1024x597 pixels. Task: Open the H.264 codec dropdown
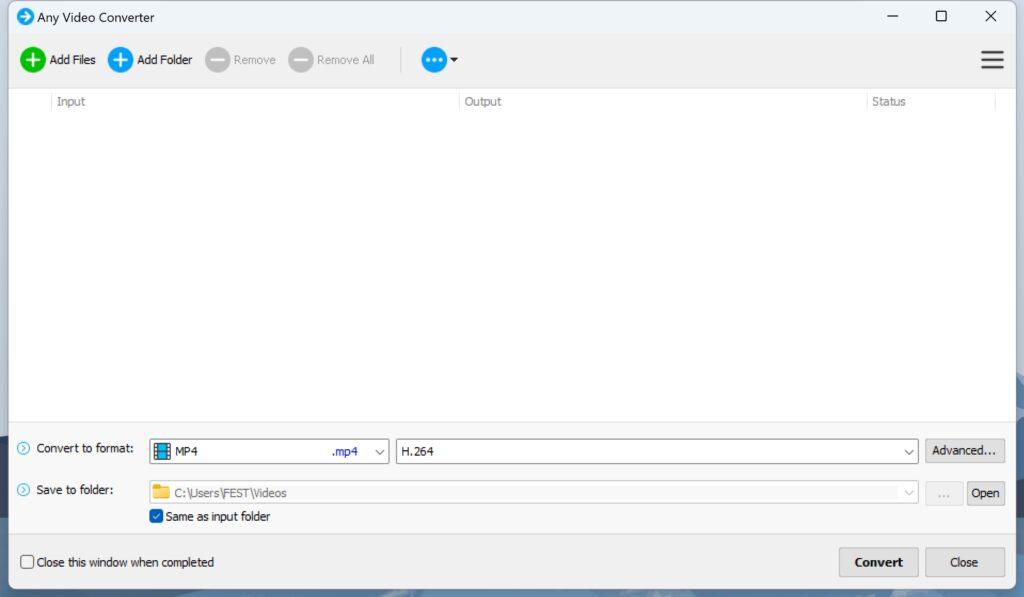(657, 451)
